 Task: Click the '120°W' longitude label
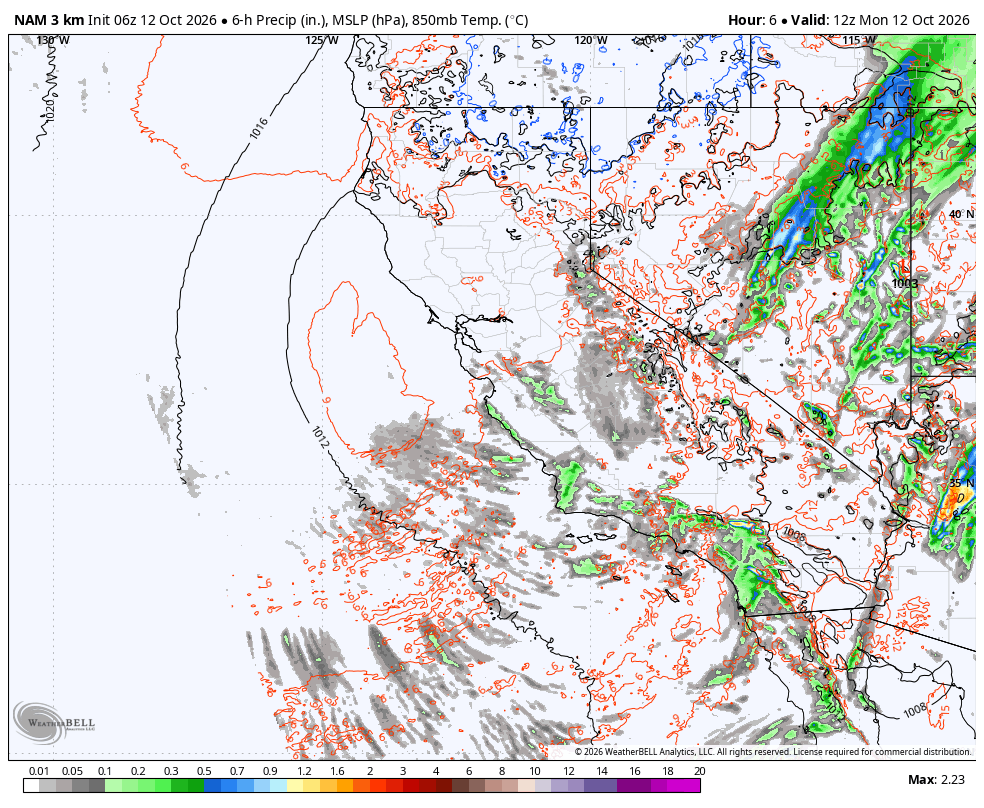[591, 41]
